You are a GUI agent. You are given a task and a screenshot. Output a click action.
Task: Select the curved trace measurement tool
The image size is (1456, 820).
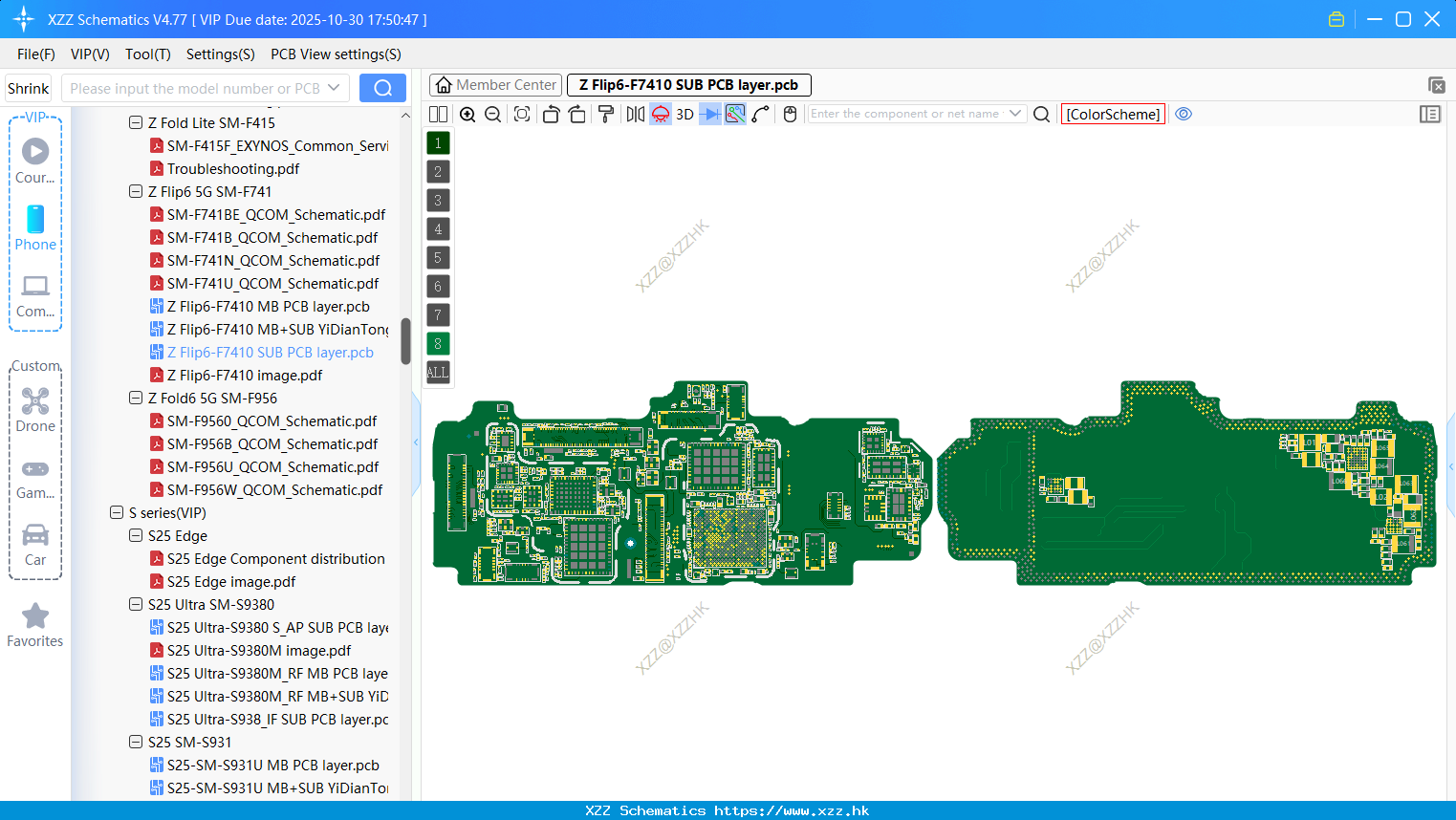pyautogui.click(x=761, y=114)
